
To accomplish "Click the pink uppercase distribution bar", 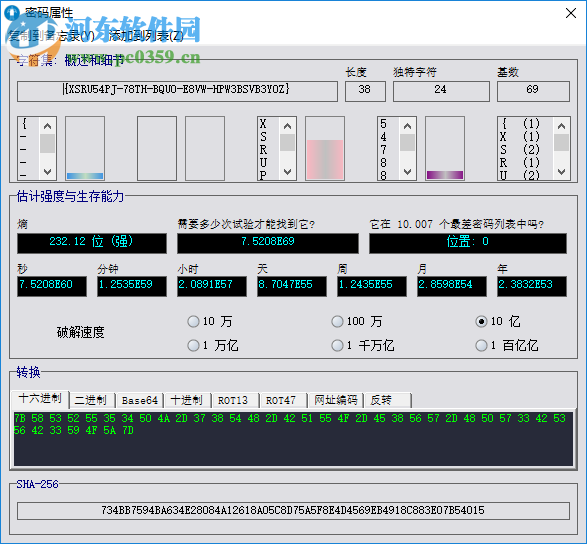I will [x=325, y=159].
